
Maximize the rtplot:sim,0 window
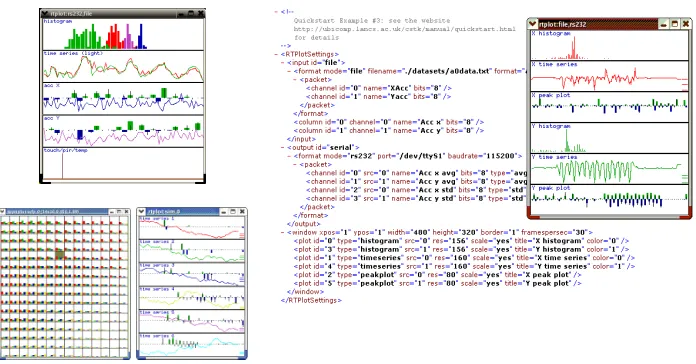click(x=233, y=212)
